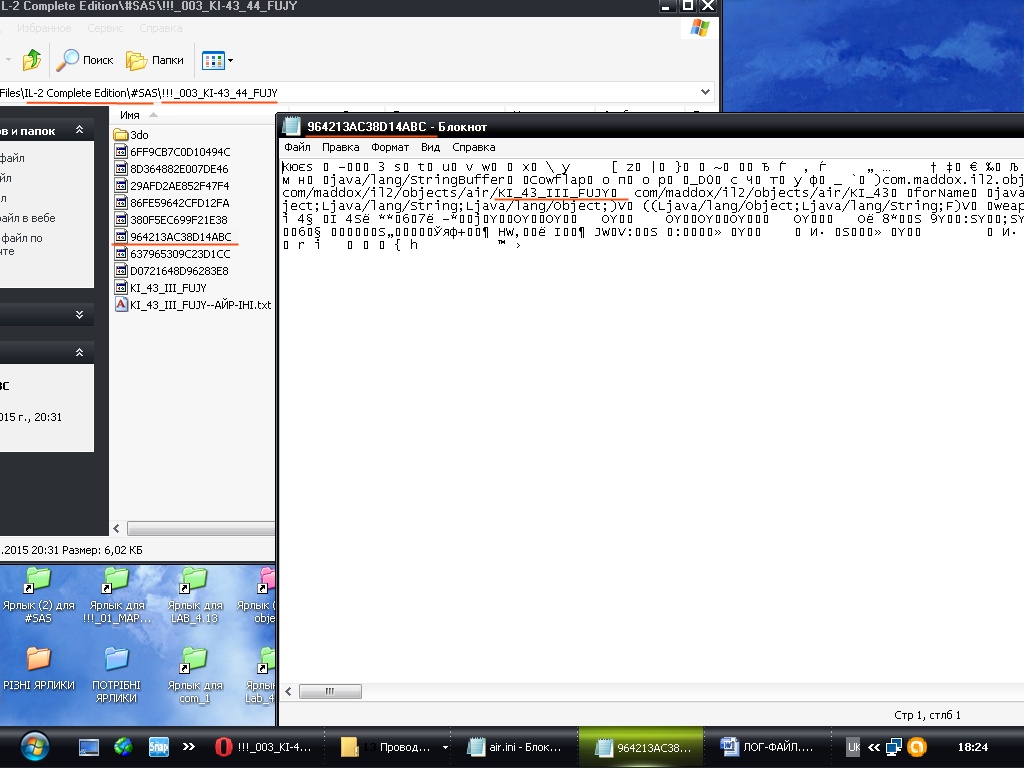Select file D0721648D96283E8
1024x768 pixels.
tap(172, 271)
